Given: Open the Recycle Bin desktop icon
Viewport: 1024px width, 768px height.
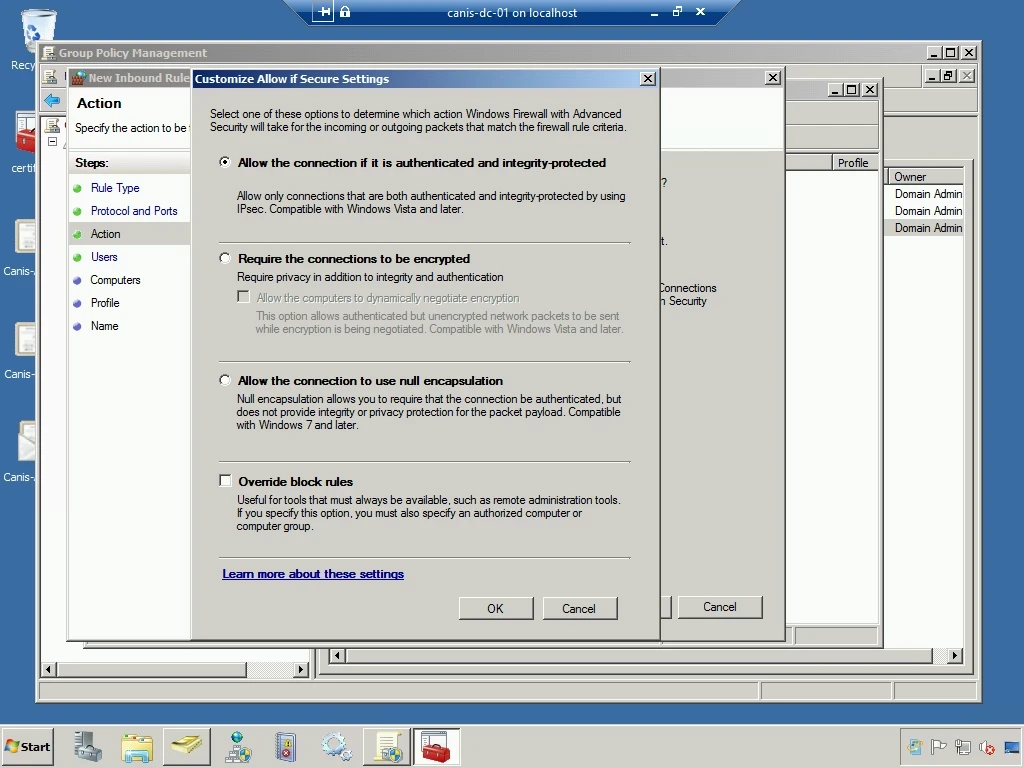Looking at the screenshot, I should click(38, 30).
